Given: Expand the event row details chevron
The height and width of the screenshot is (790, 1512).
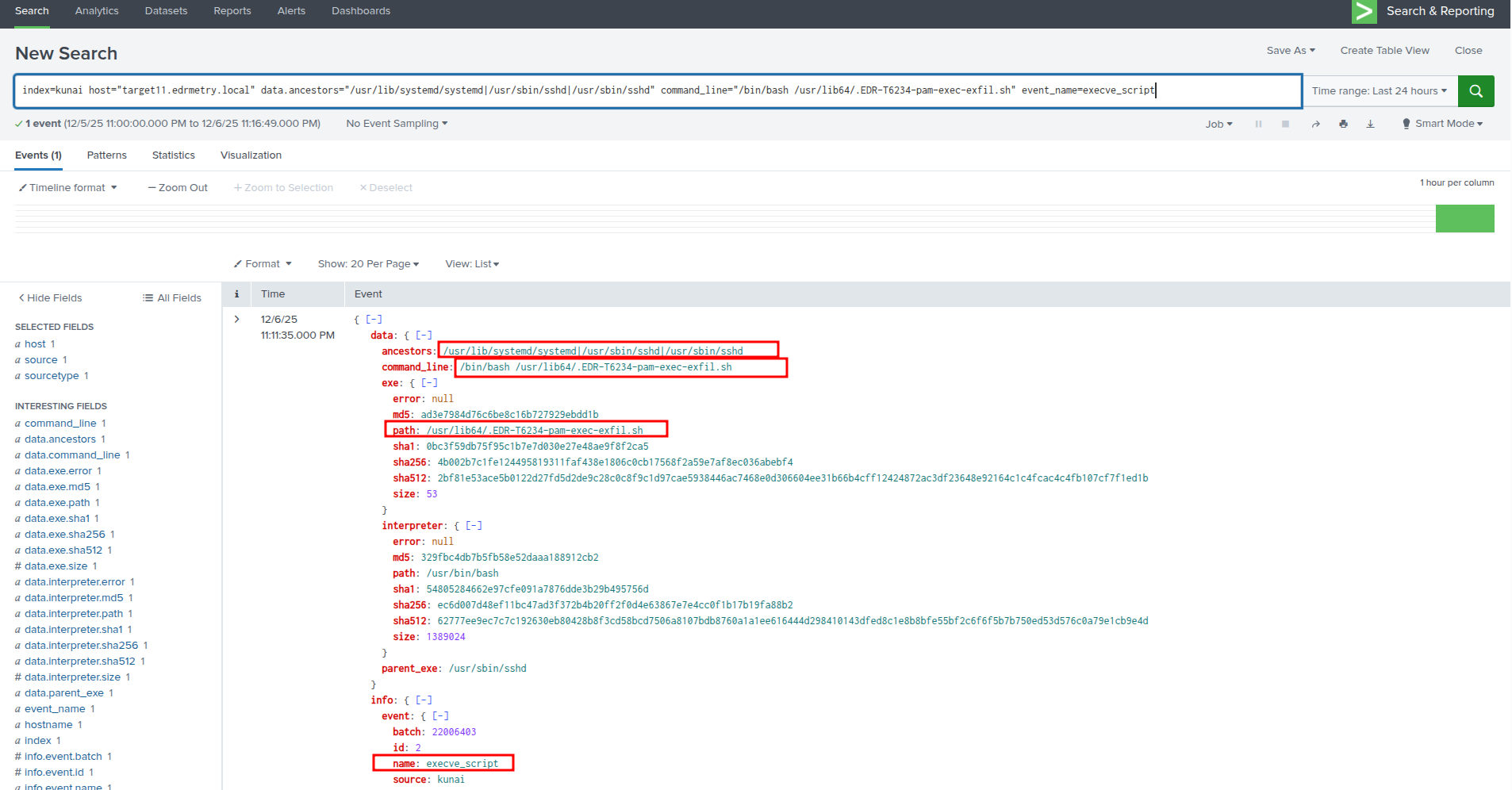Looking at the screenshot, I should click(236, 320).
